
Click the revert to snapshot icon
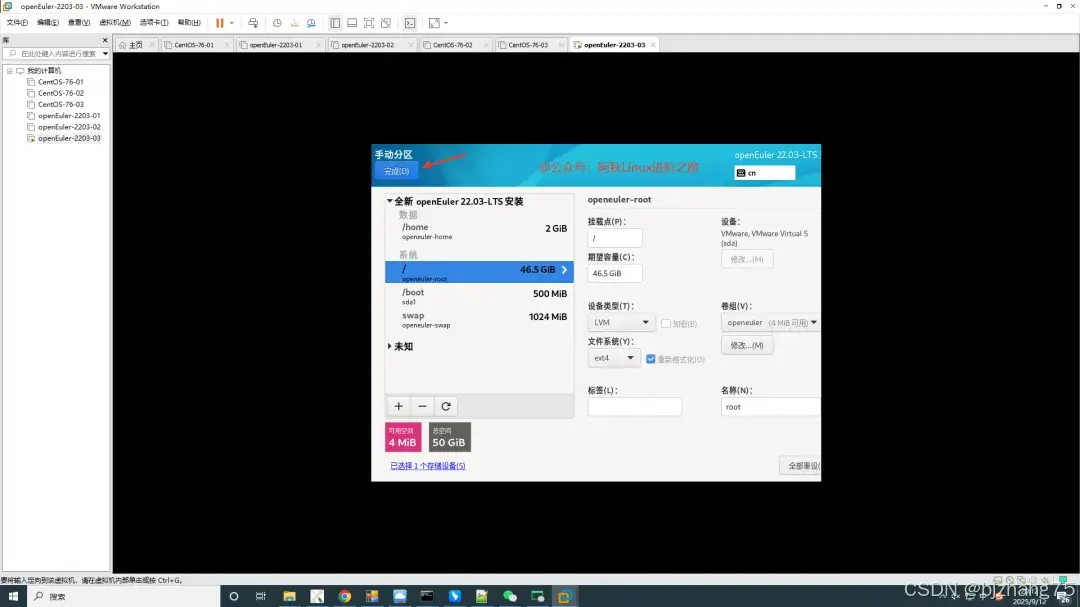tap(294, 23)
